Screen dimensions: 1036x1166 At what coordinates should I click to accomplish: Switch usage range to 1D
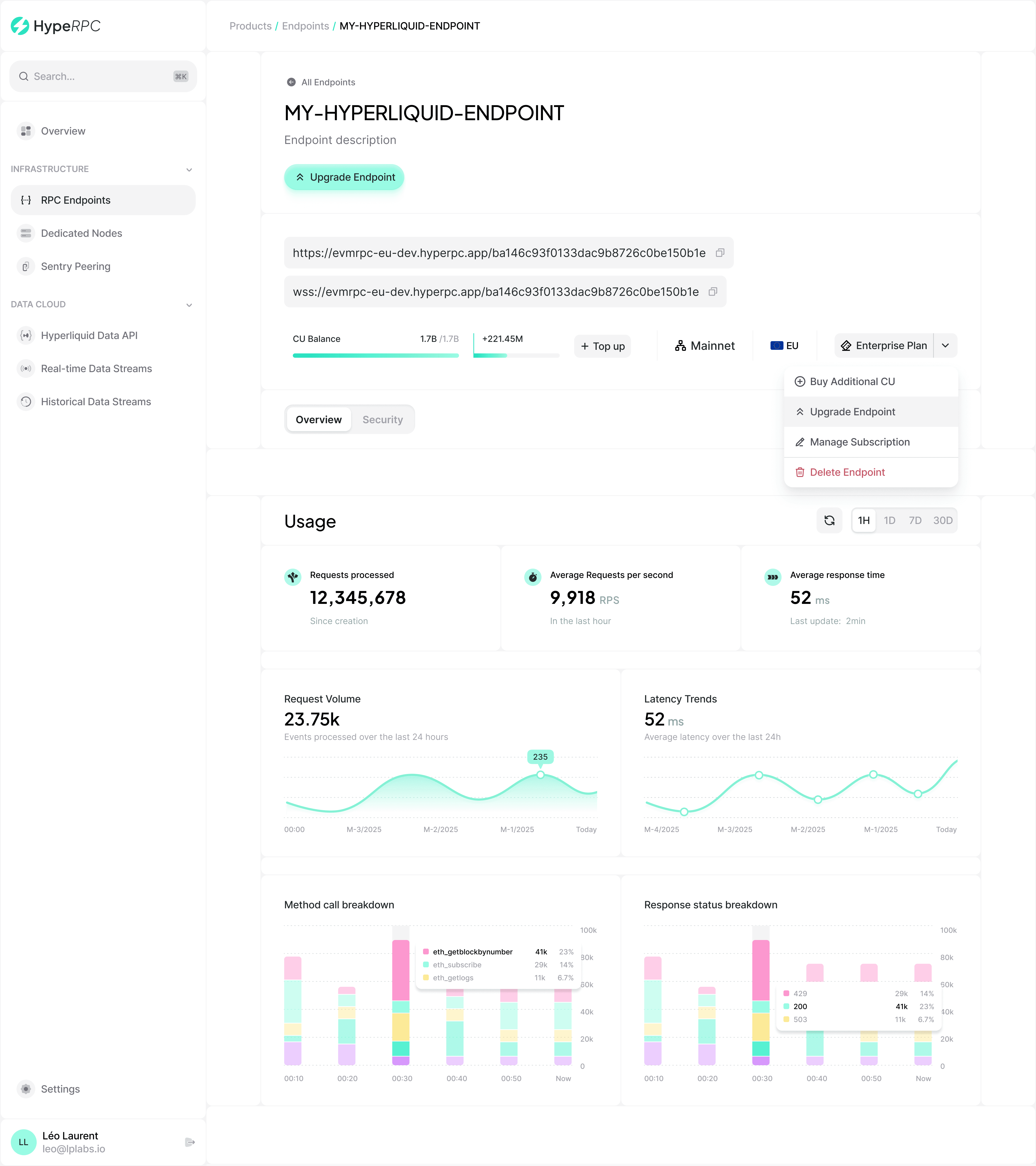click(x=889, y=520)
